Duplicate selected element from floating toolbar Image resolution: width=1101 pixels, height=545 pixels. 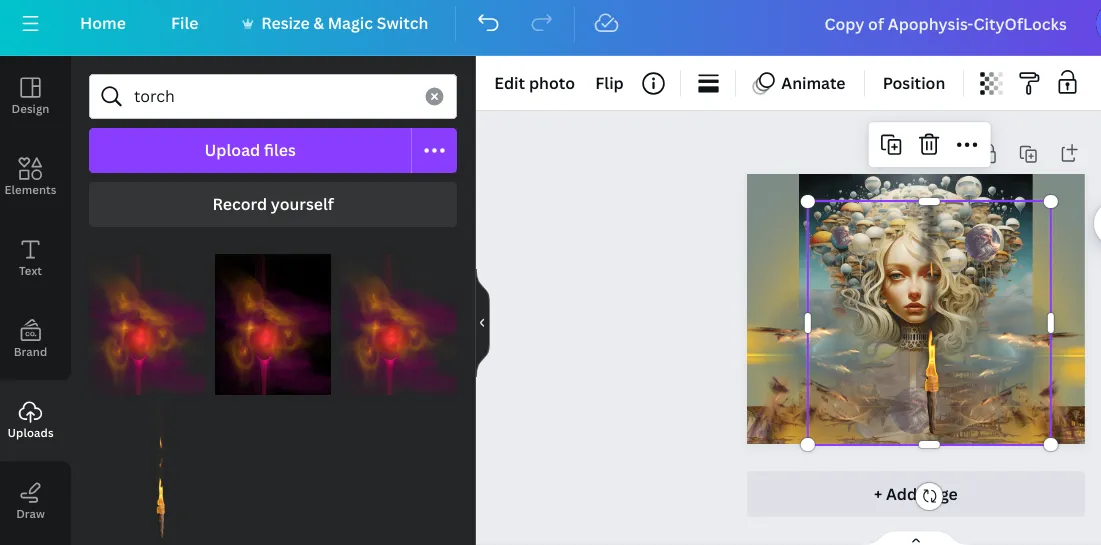[x=891, y=145]
